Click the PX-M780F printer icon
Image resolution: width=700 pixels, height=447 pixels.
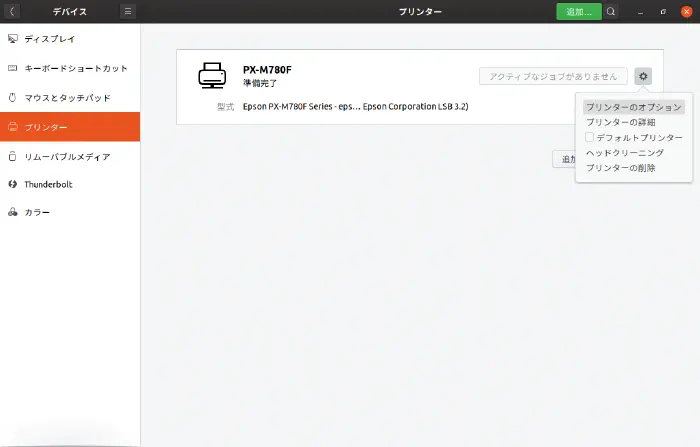[x=212, y=76]
